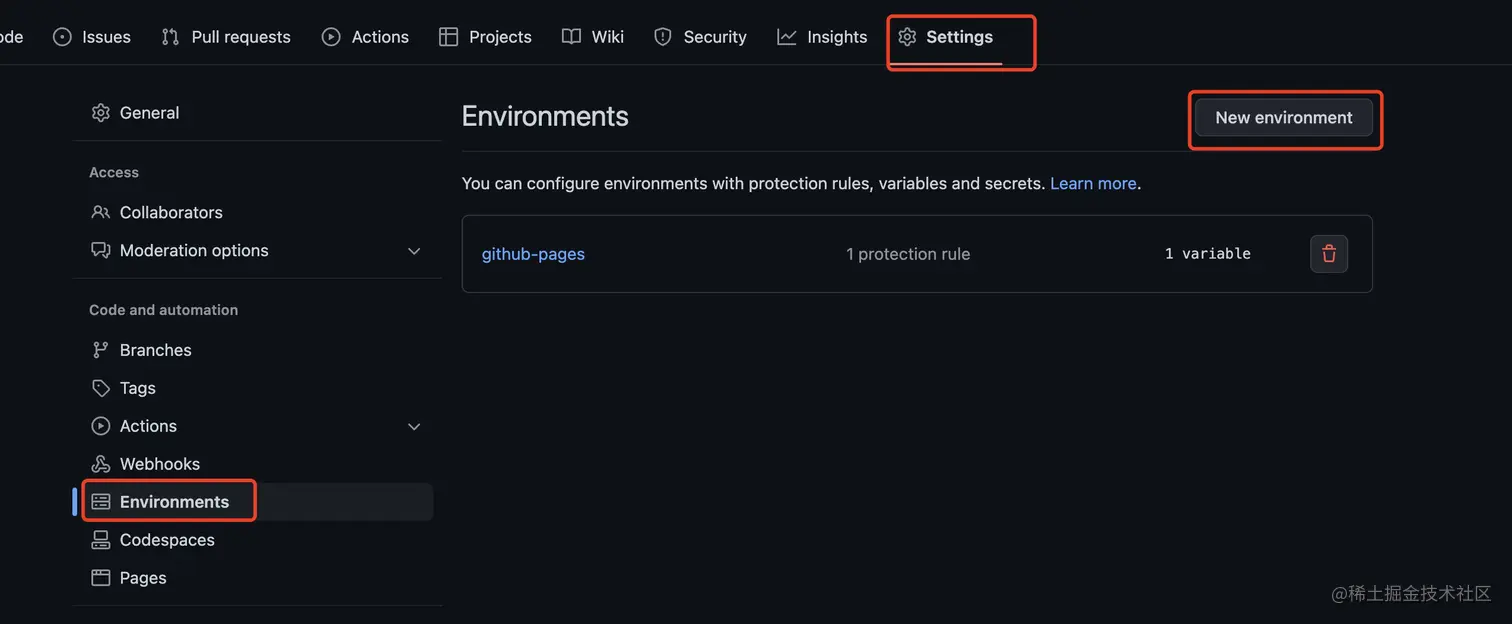Viewport: 1512px width, 624px height.
Task: Switch to the Insights tab
Action: coord(823,37)
